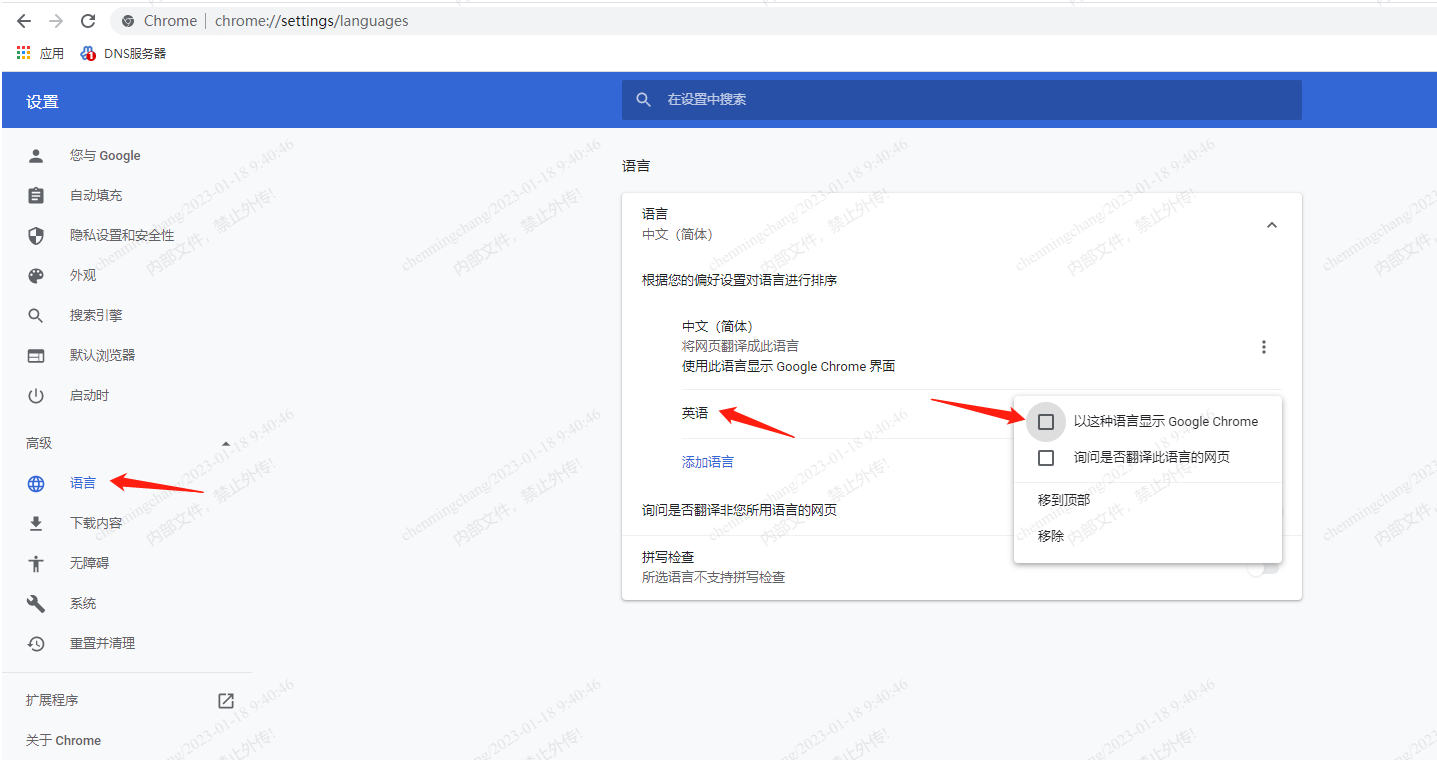Click the accessibility icon for 无障碍
The height and width of the screenshot is (760, 1437).
click(x=36, y=563)
